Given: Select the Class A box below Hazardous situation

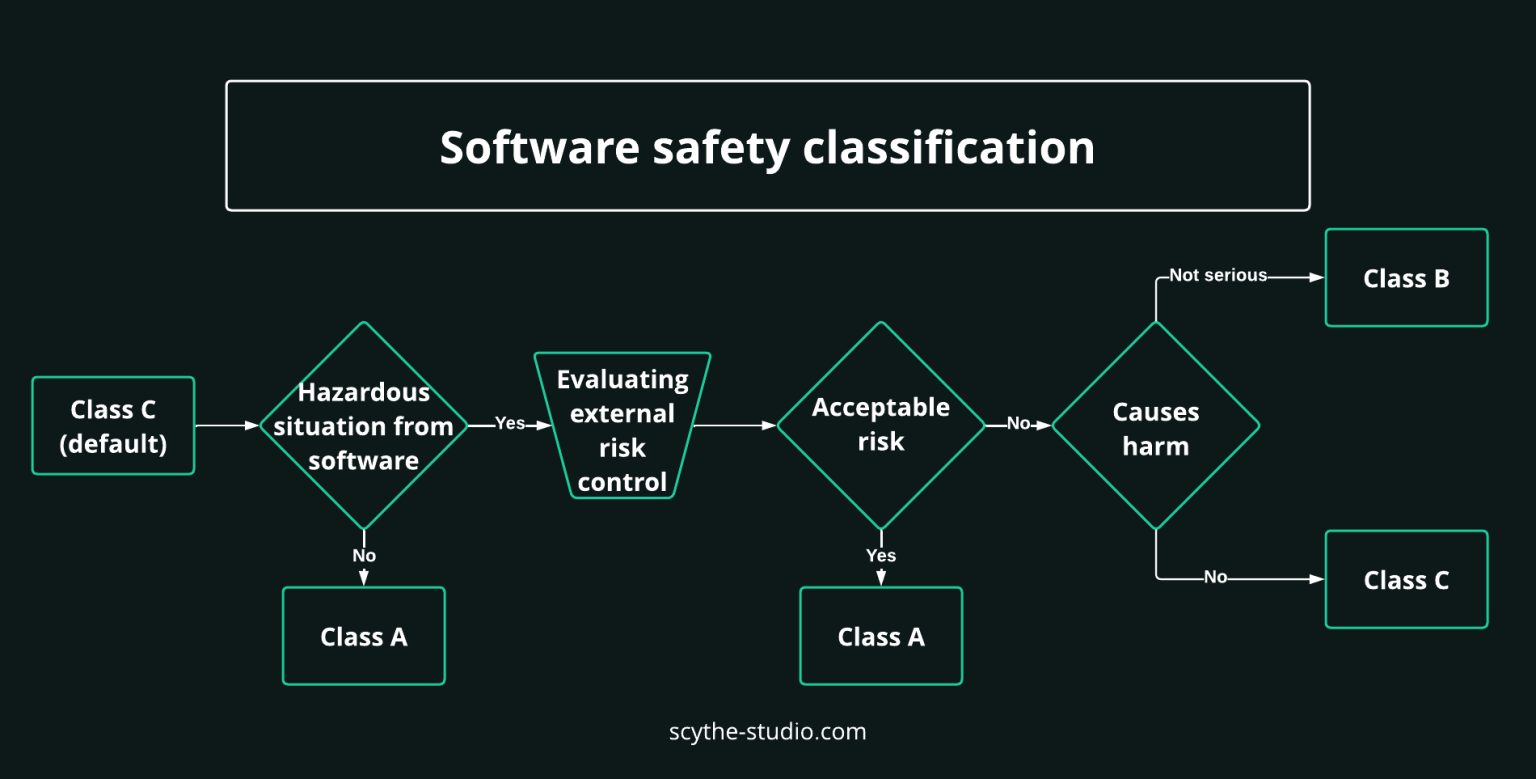Looking at the screenshot, I should [x=364, y=636].
